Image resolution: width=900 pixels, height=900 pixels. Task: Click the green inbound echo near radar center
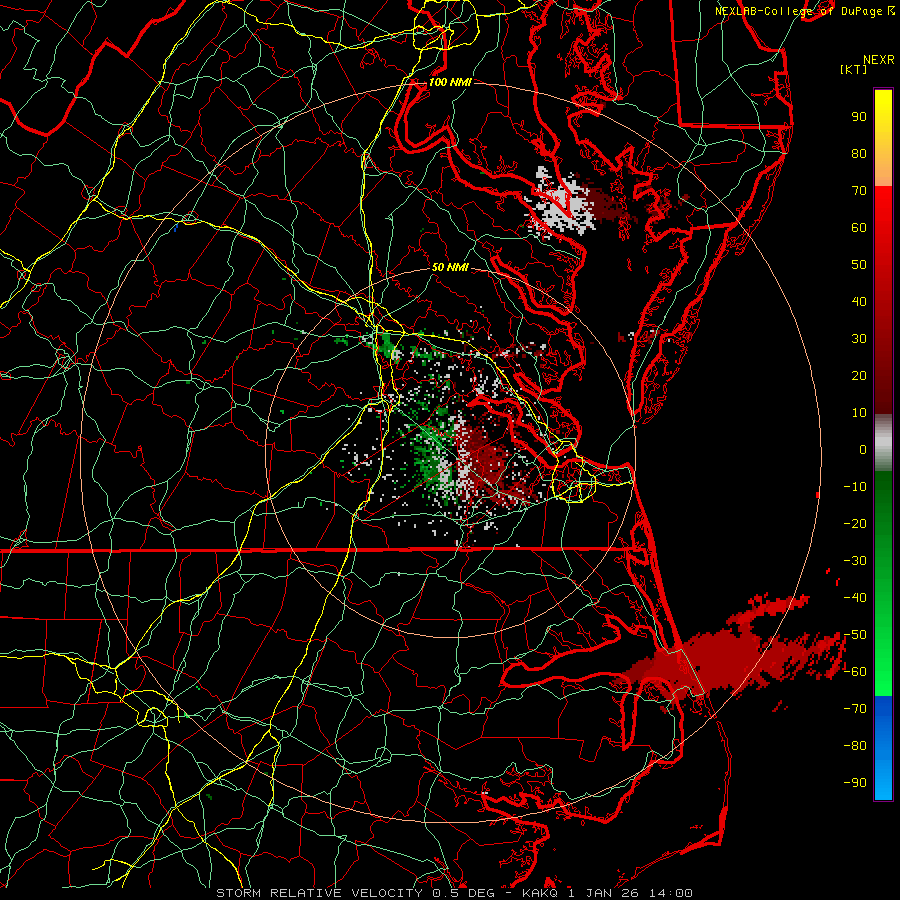tap(432, 455)
